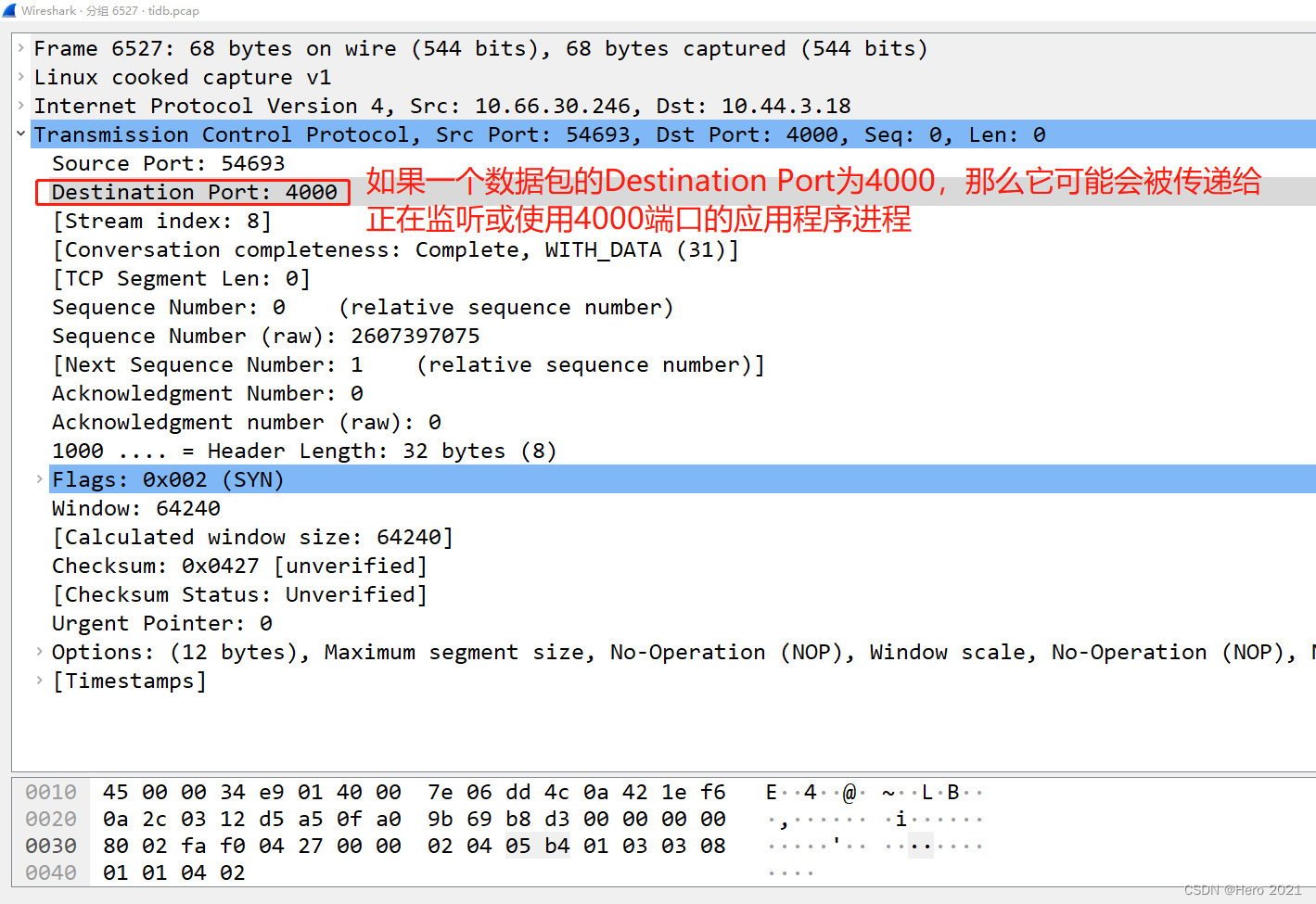Expand the Flags: 0x002 (SYN) row
1316x904 pixels.
39,479
